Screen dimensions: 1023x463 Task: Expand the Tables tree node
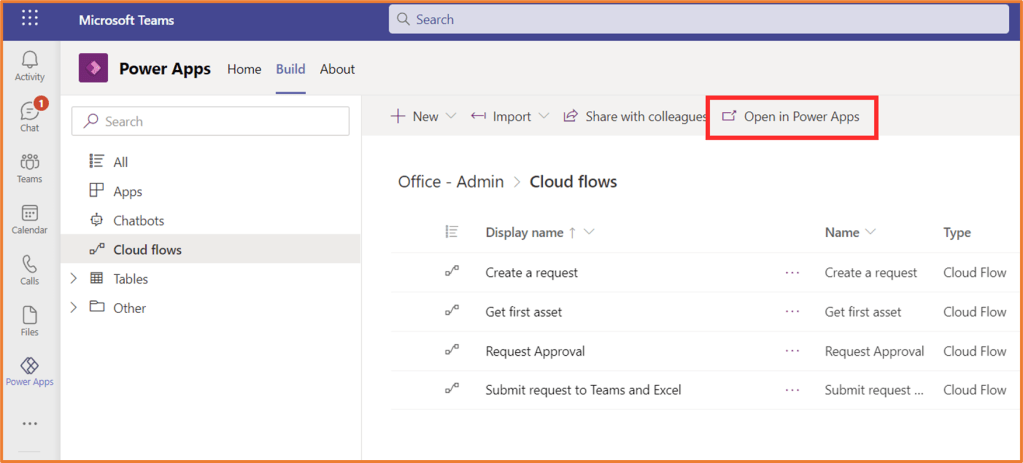click(x=73, y=279)
